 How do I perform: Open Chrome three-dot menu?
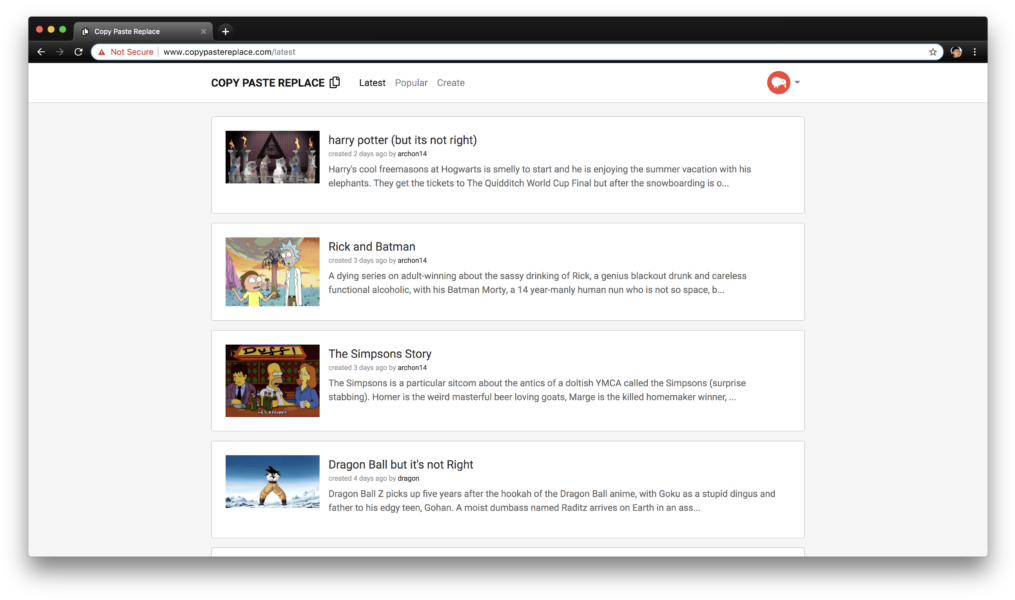975,52
